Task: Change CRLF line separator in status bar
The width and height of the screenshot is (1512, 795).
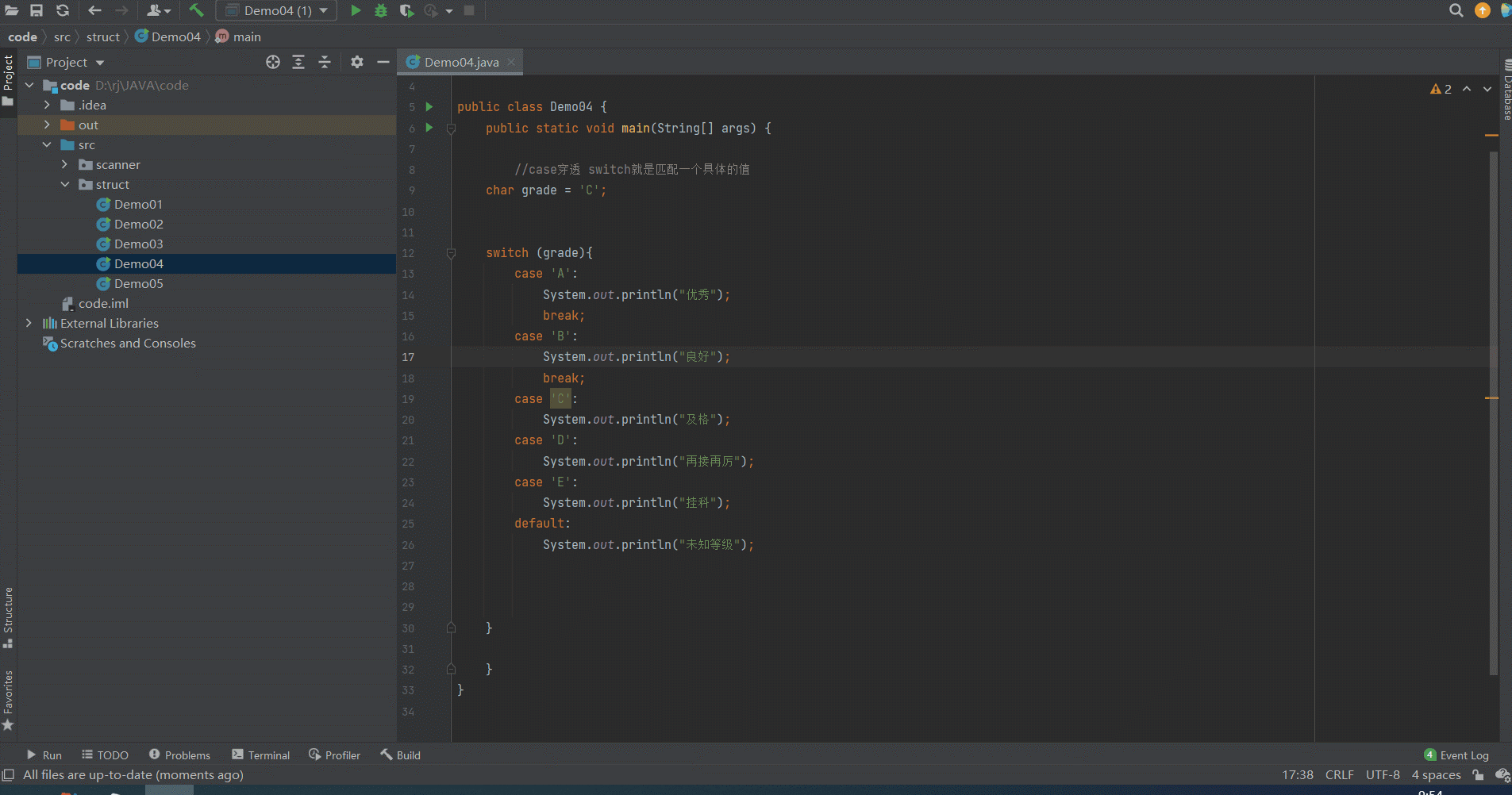Action: pos(1340,775)
